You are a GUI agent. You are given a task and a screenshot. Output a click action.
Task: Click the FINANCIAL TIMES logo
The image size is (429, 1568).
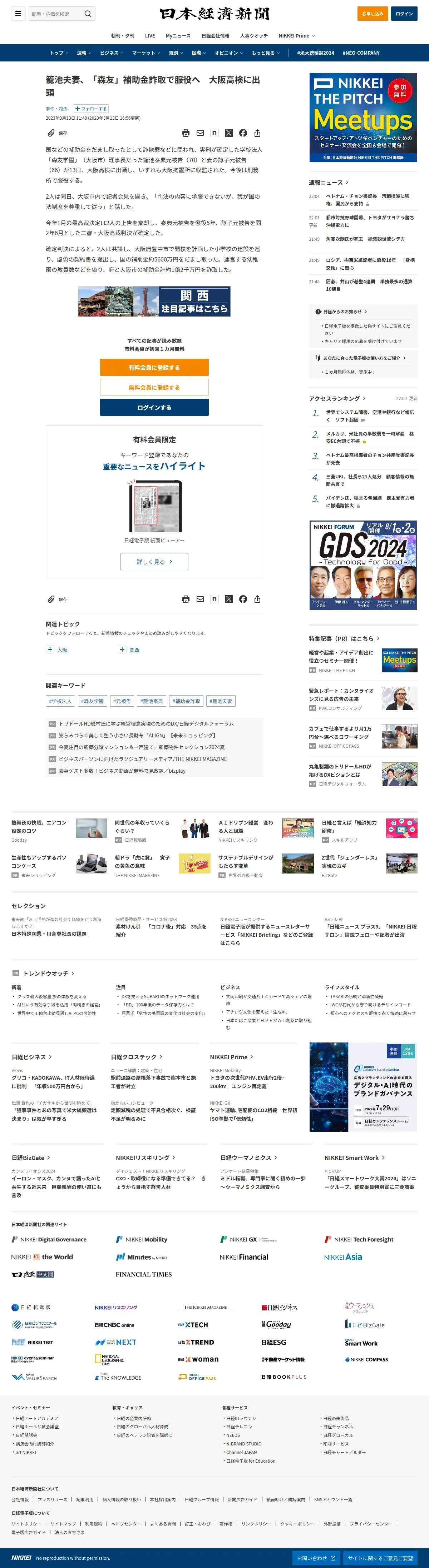point(144,1274)
